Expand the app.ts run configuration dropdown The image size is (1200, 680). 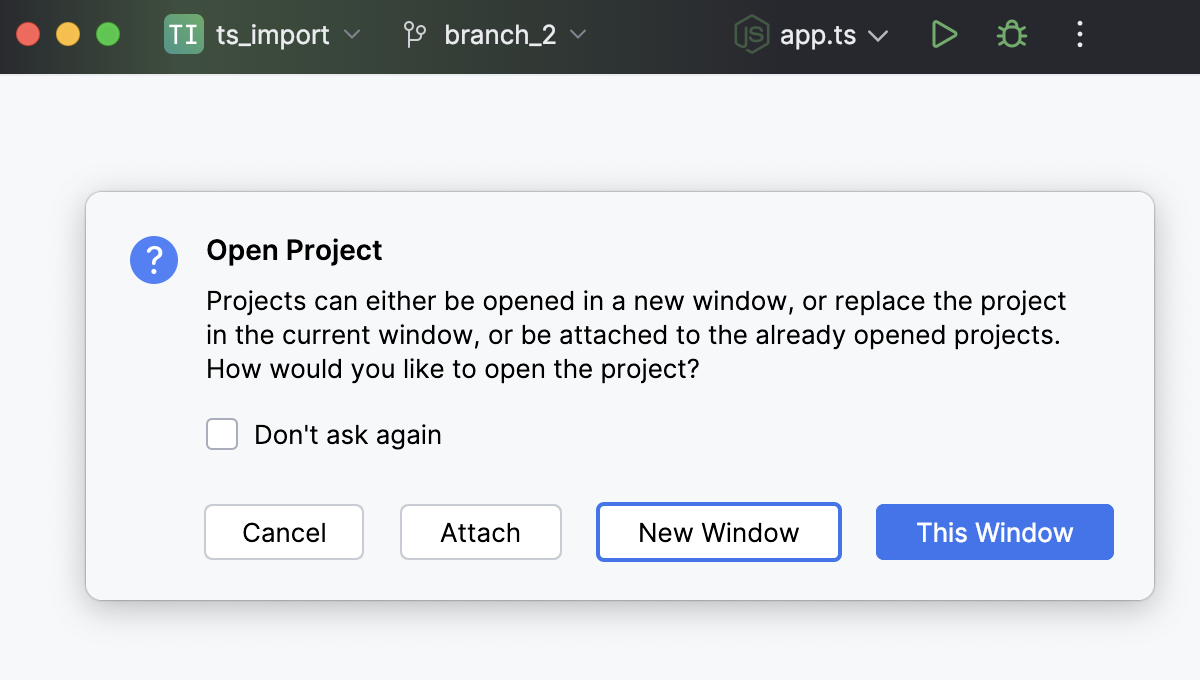(878, 35)
